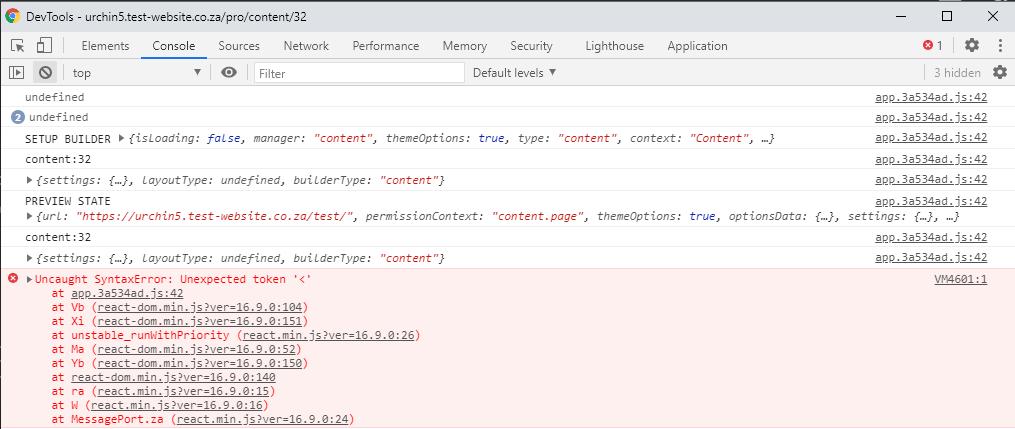Viewport: 1015px width, 429px height.
Task: Toggle the device toolbar icon
Action: pos(44,46)
